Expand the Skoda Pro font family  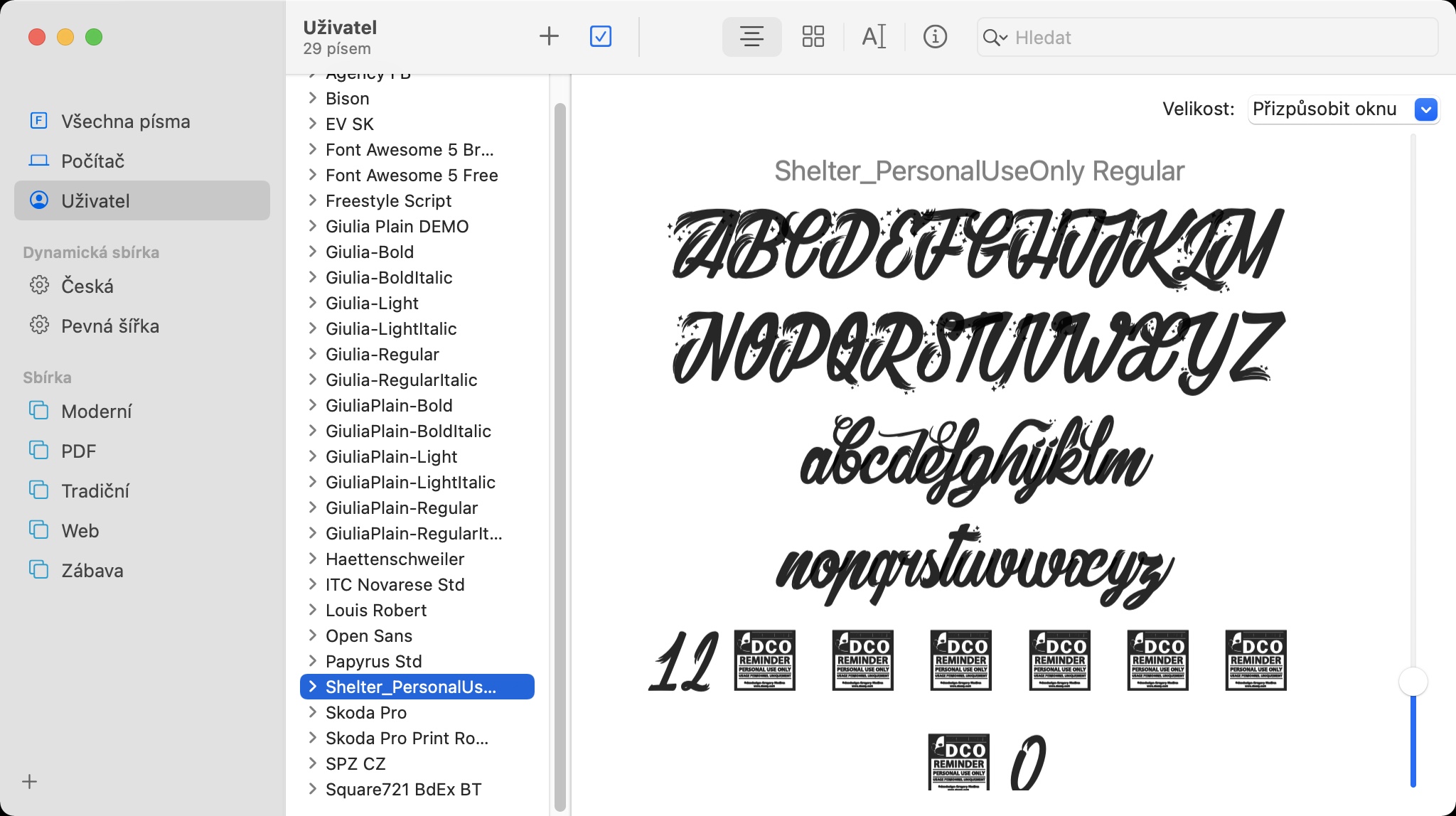click(x=312, y=712)
